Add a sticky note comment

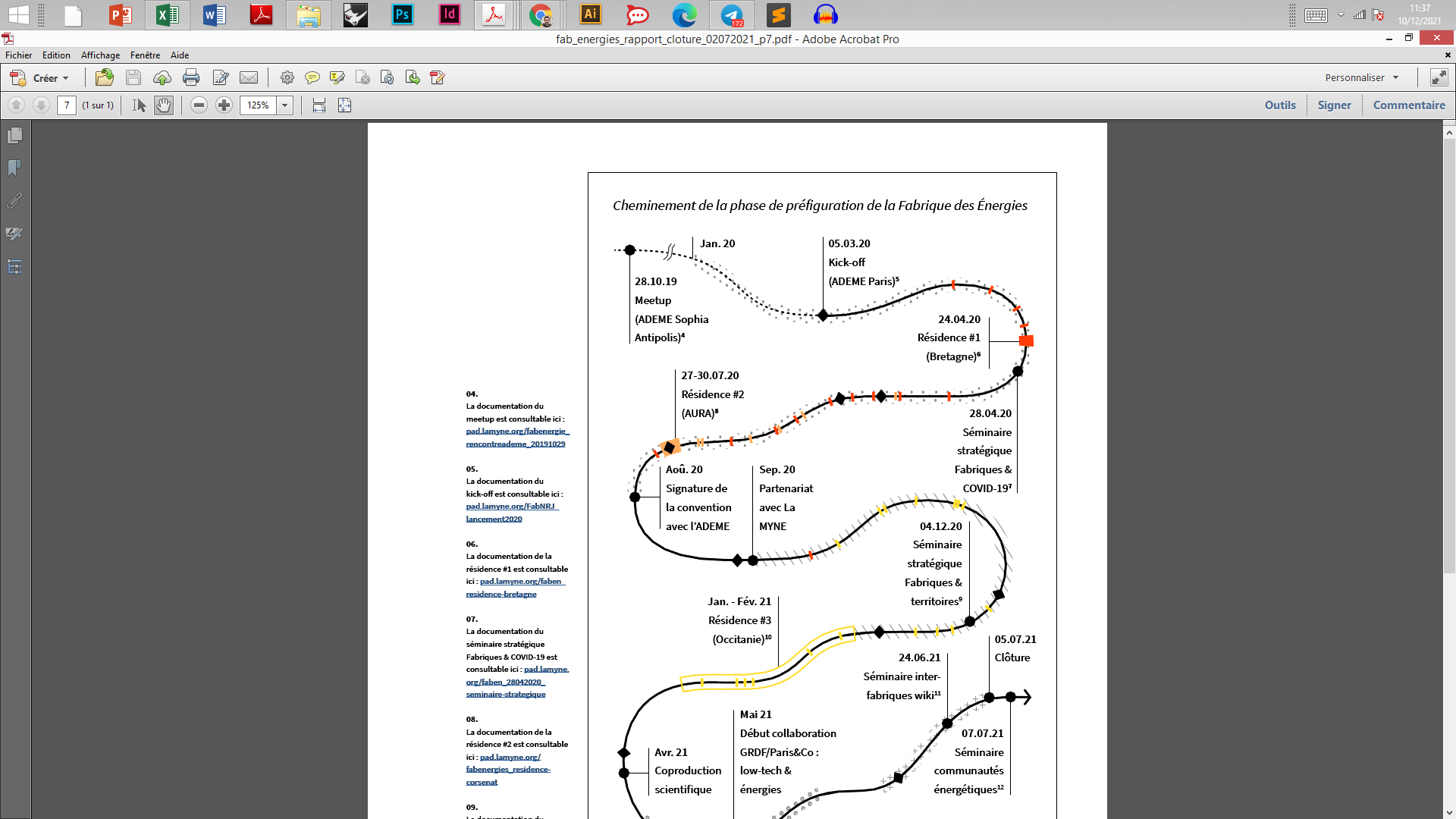pos(312,77)
